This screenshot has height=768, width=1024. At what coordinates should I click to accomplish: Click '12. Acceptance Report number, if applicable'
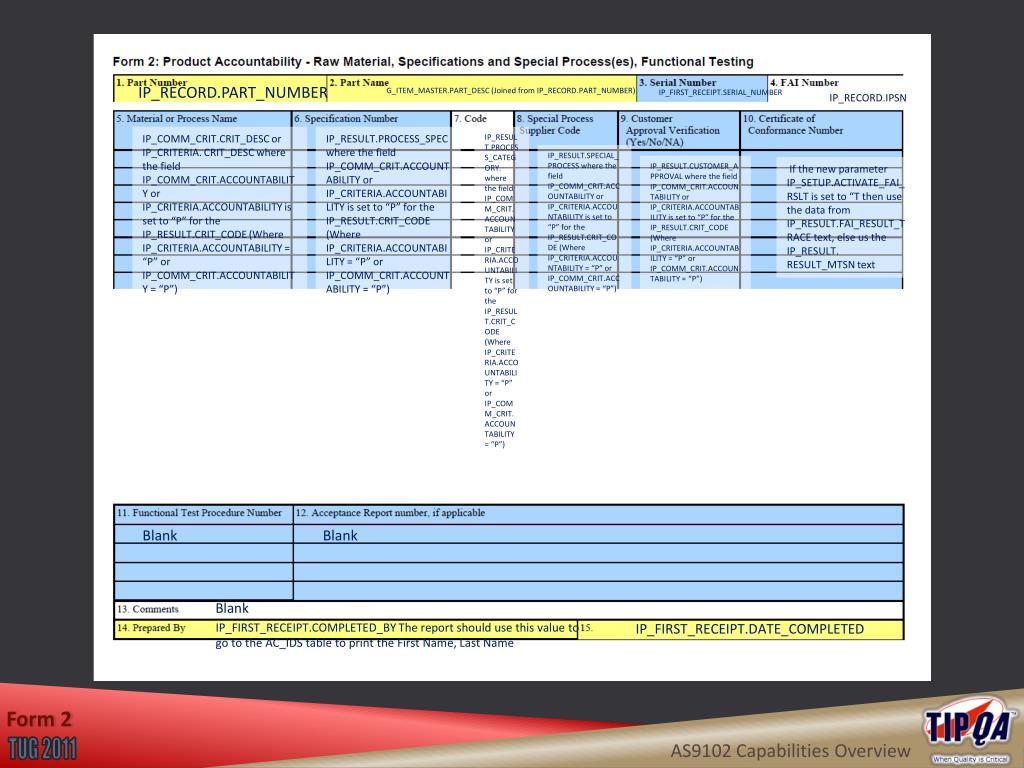point(391,513)
